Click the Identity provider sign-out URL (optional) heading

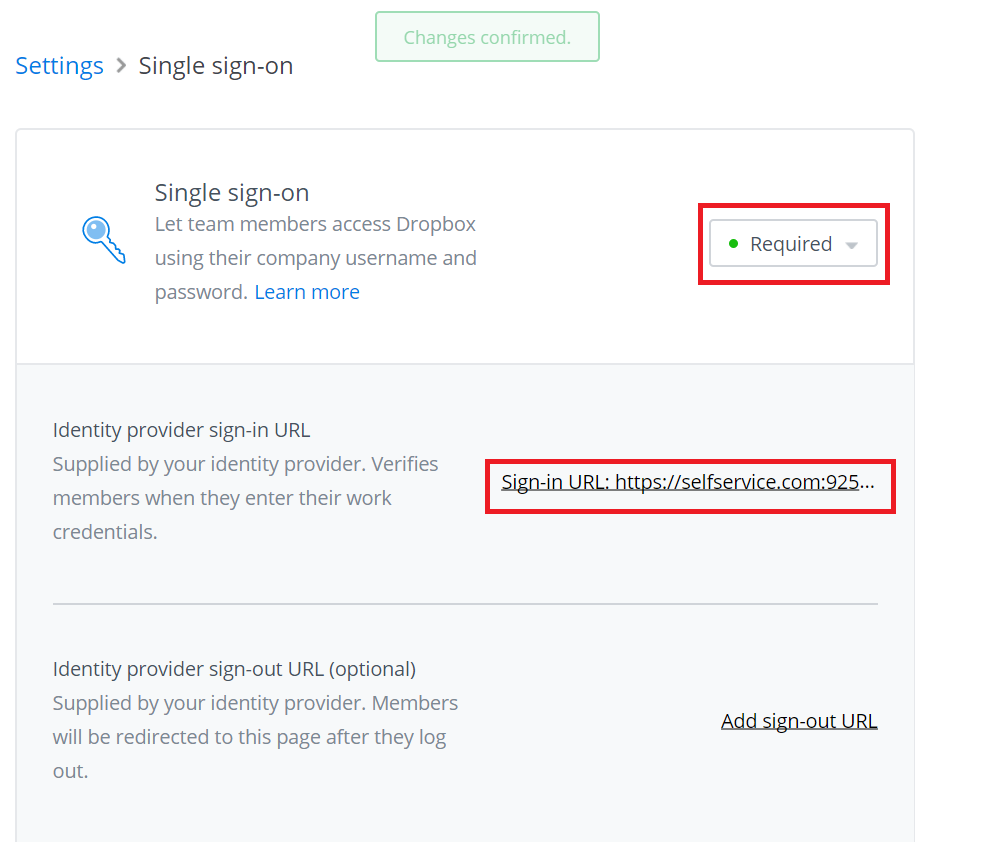coord(234,669)
